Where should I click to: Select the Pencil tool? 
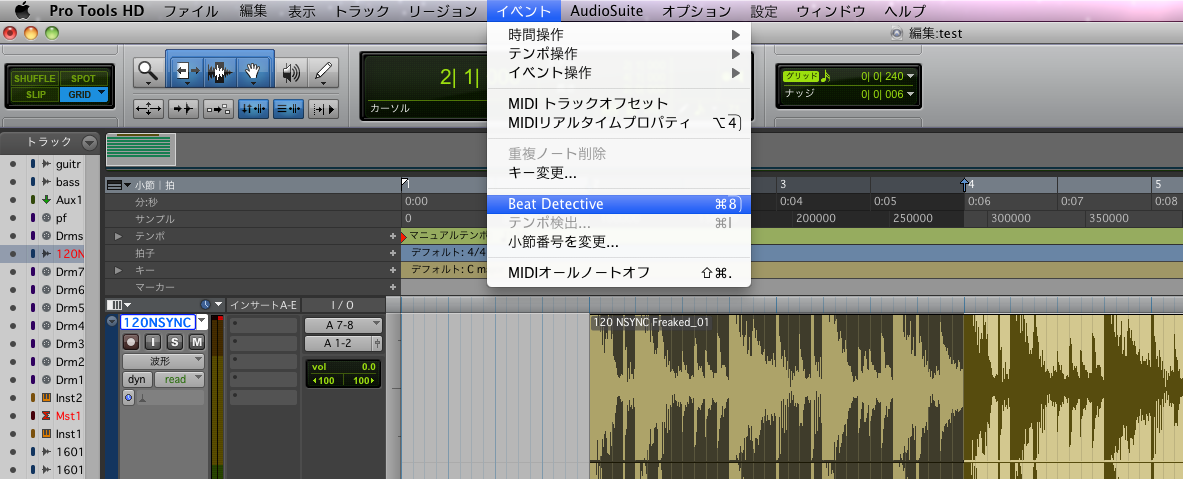323,72
